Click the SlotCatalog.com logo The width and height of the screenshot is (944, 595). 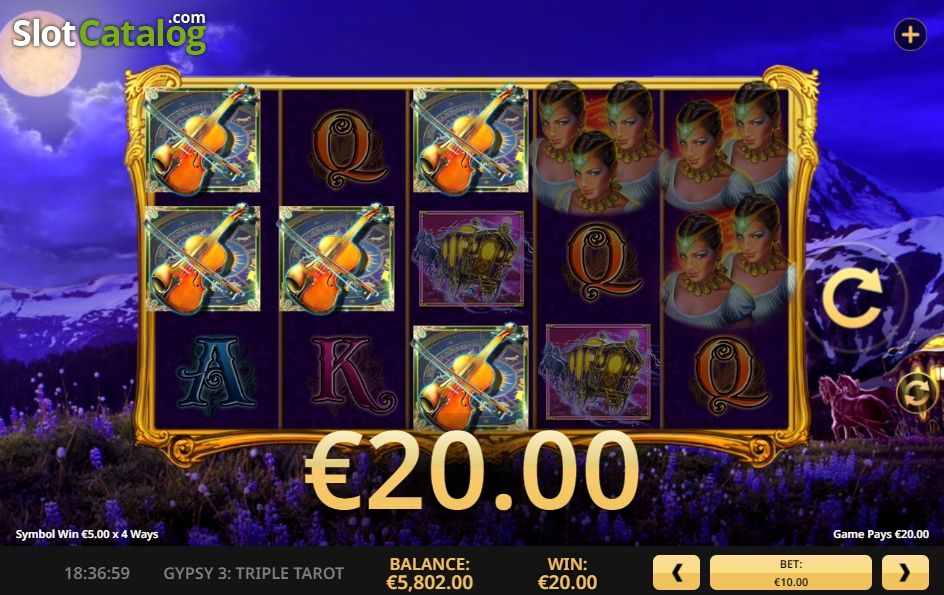click(x=110, y=33)
